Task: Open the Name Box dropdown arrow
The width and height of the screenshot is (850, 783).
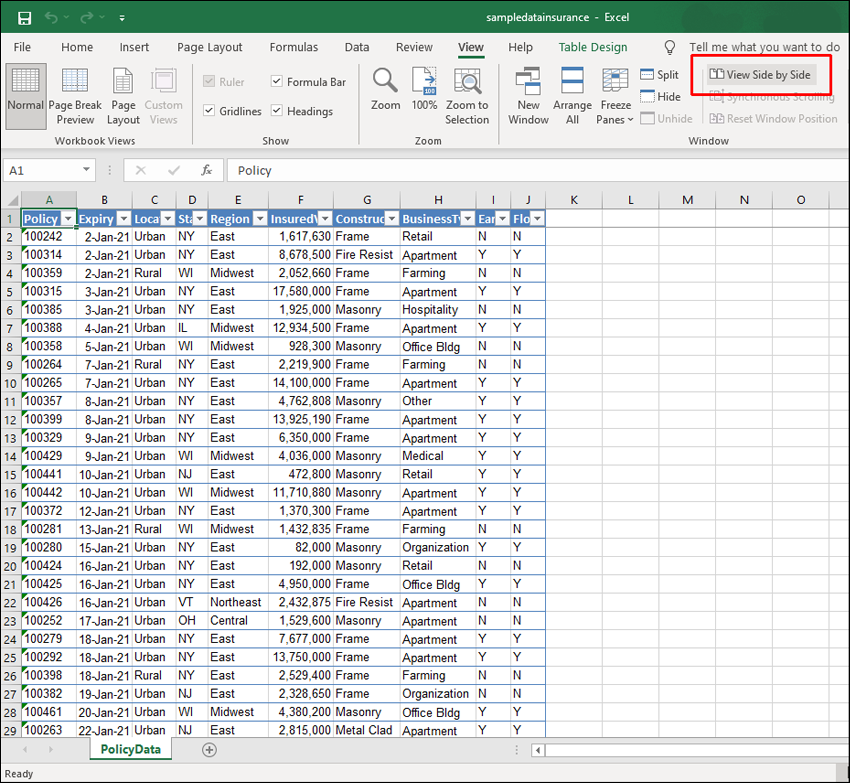Action: tap(87, 171)
